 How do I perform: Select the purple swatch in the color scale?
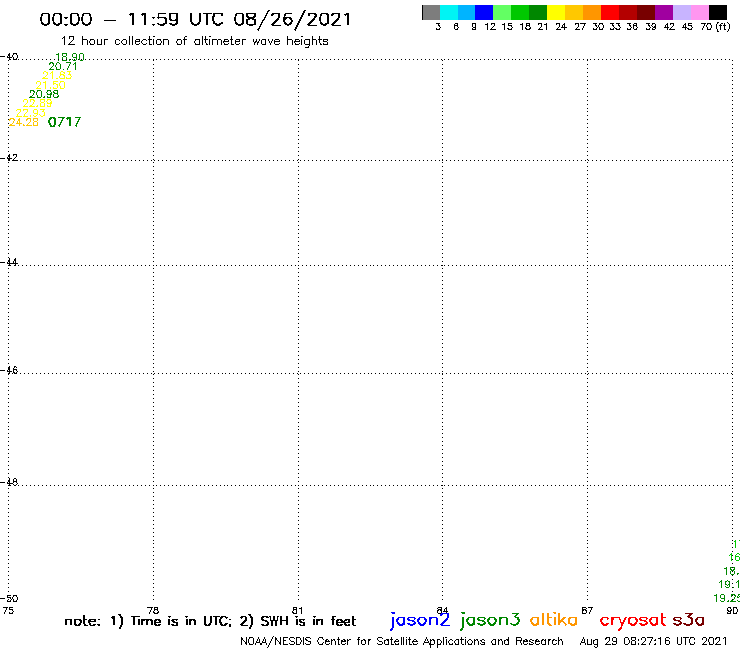(x=664, y=12)
